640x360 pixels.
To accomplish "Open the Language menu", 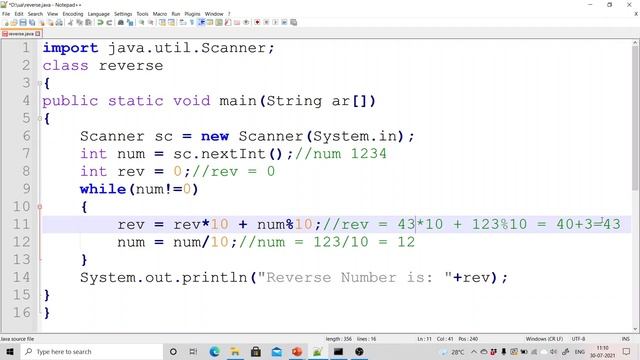I will (98, 14).
